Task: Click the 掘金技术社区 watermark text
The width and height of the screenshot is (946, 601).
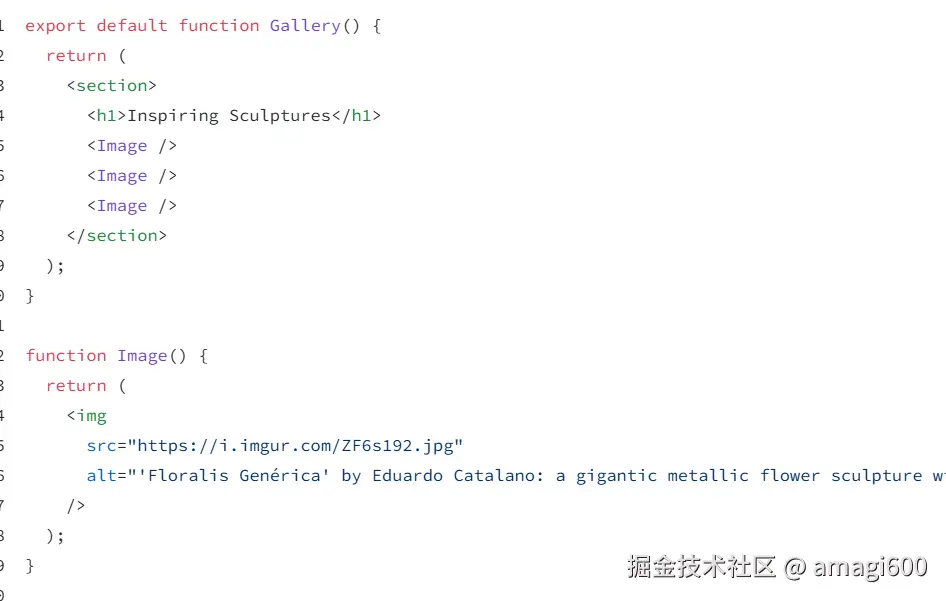Action: [701, 567]
